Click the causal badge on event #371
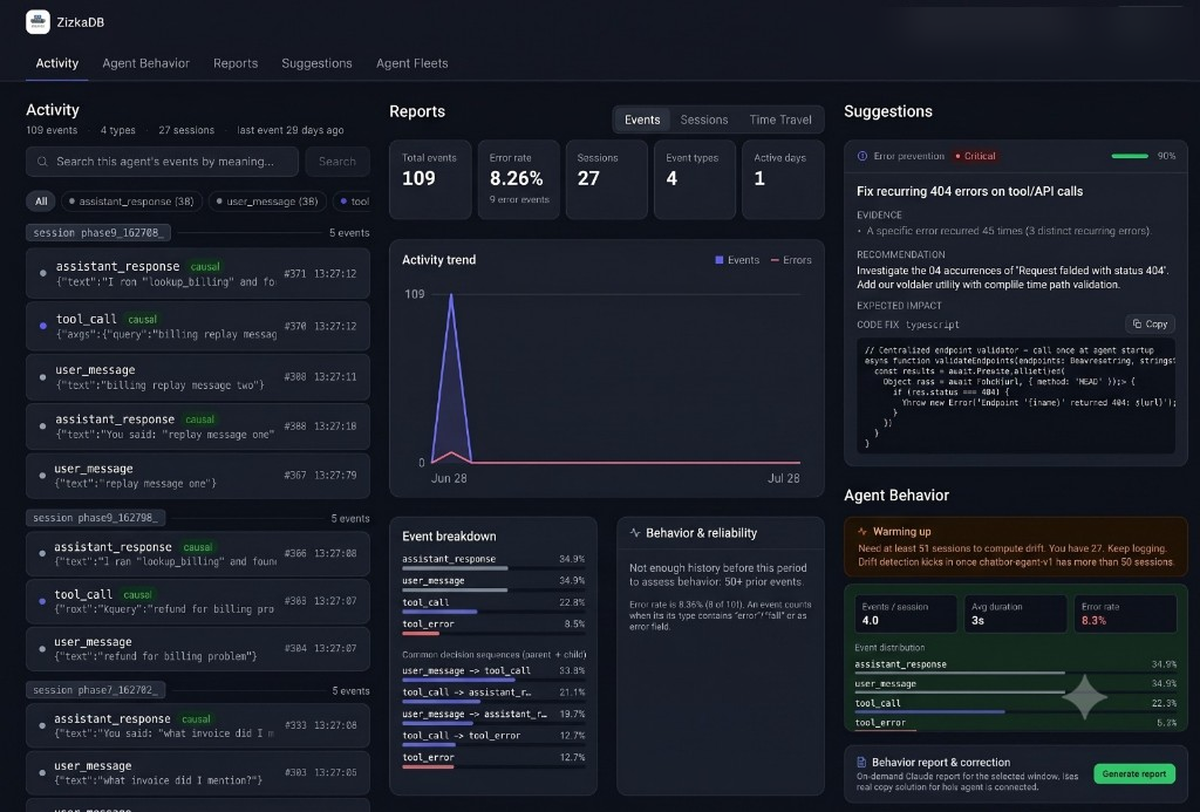This screenshot has height=812, width=1200. [x=203, y=267]
